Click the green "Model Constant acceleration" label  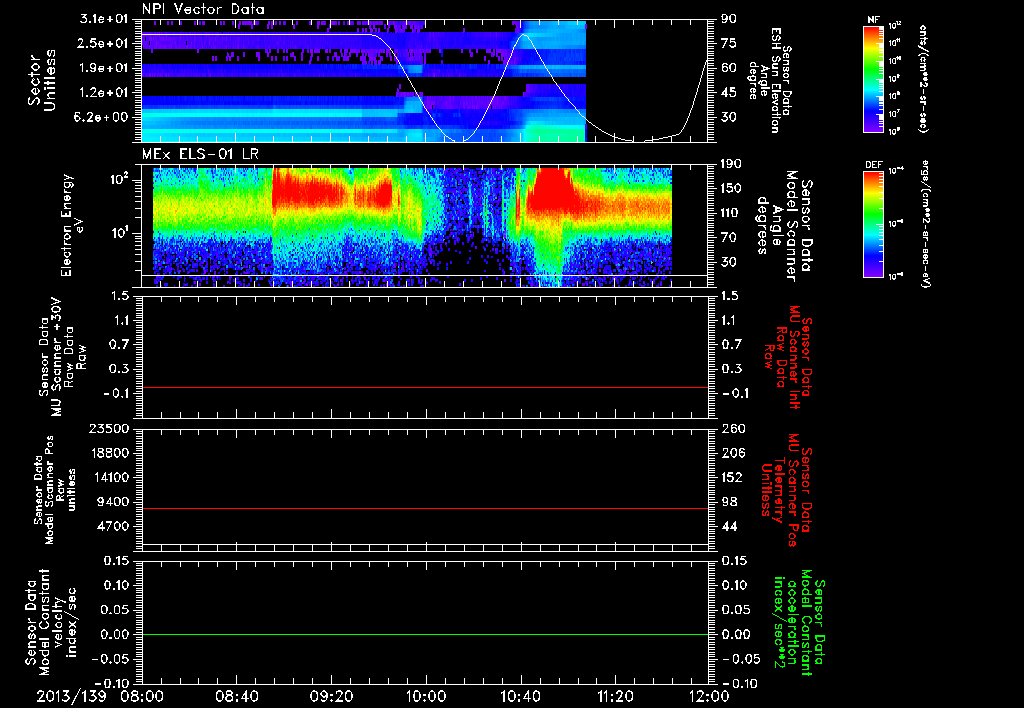(x=798, y=622)
